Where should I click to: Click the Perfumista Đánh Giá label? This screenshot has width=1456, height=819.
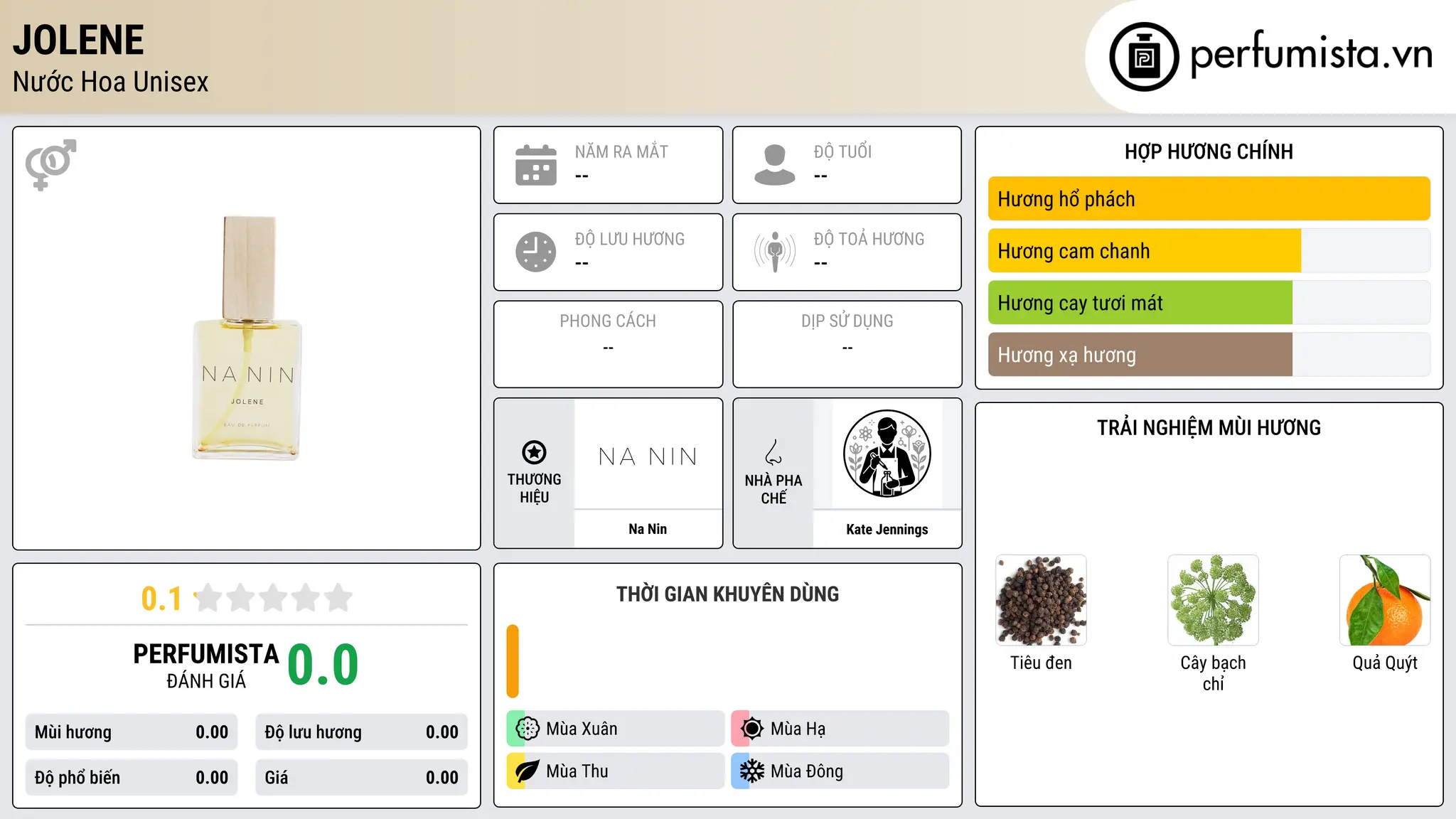pos(206,665)
